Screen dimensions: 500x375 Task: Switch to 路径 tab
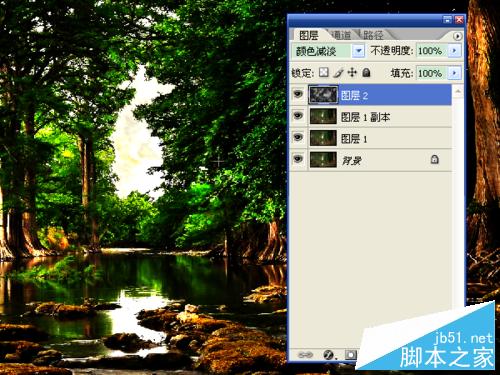(x=373, y=35)
